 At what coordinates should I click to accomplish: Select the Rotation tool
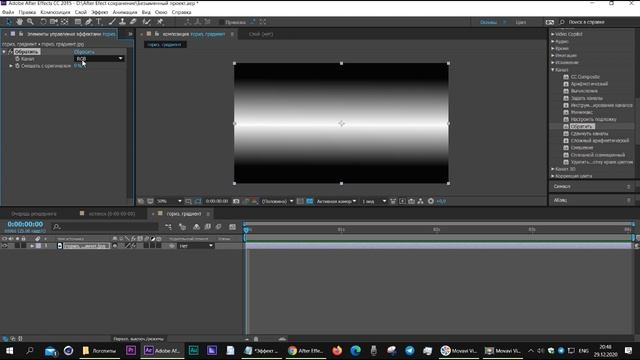pyautogui.click(x=43, y=22)
